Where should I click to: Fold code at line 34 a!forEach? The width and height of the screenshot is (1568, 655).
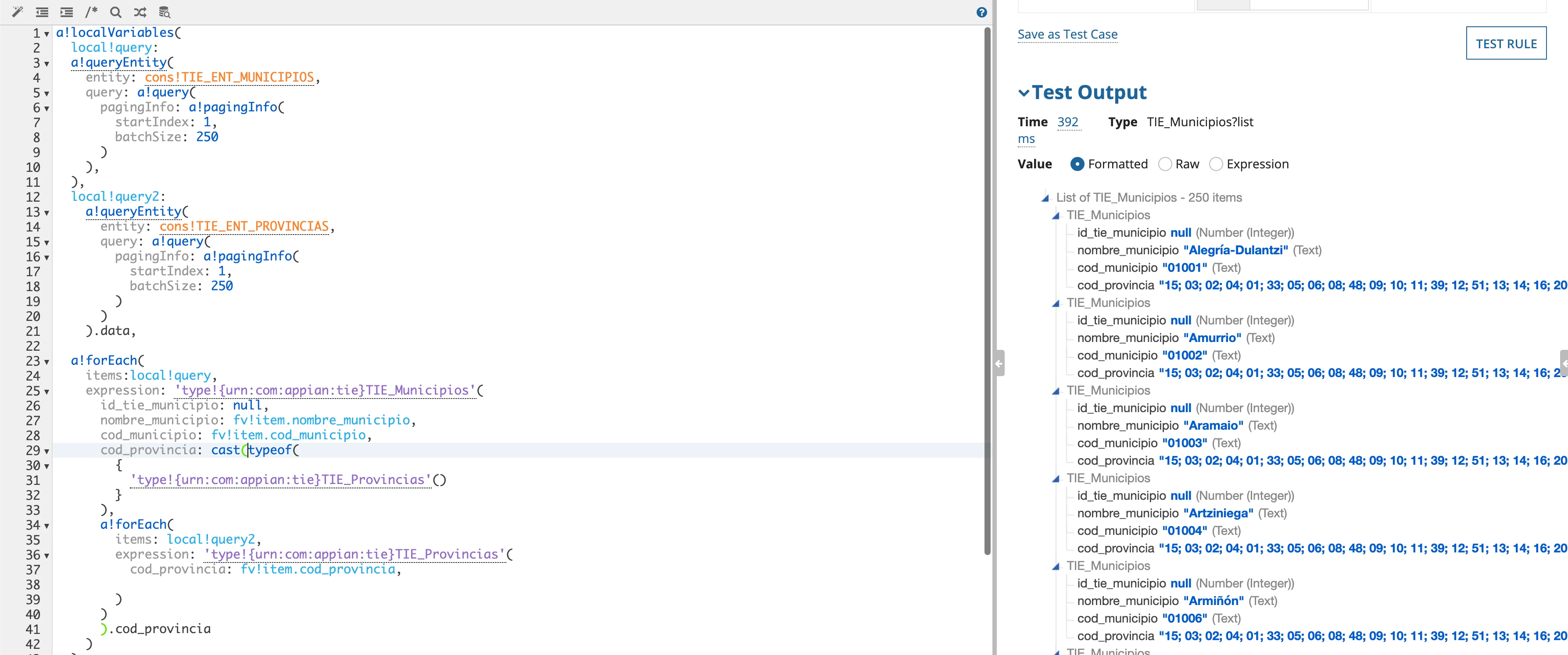coord(47,526)
